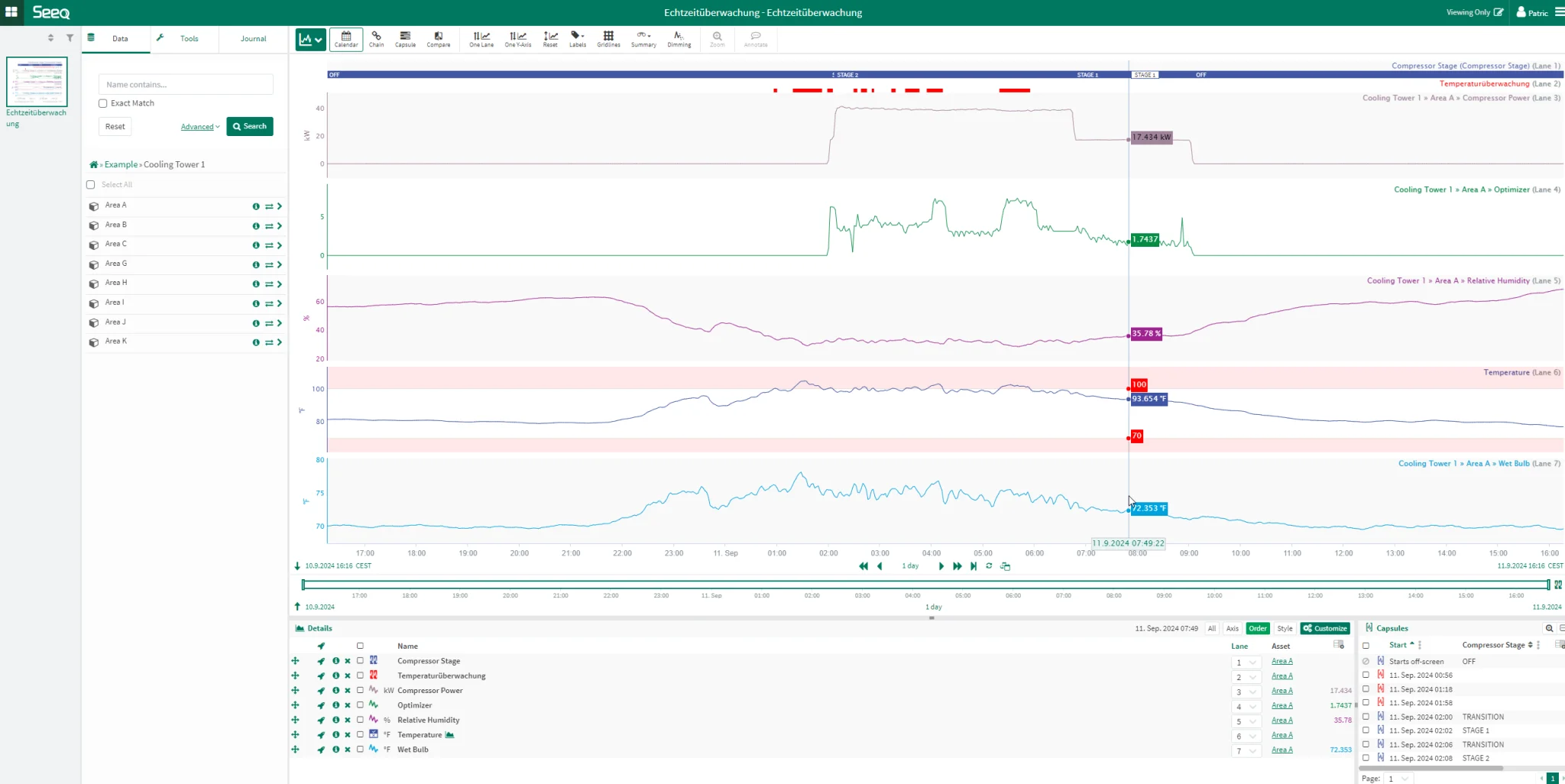
Task: Change lane dropdown for Compressor Stage
Action: 1246,663
